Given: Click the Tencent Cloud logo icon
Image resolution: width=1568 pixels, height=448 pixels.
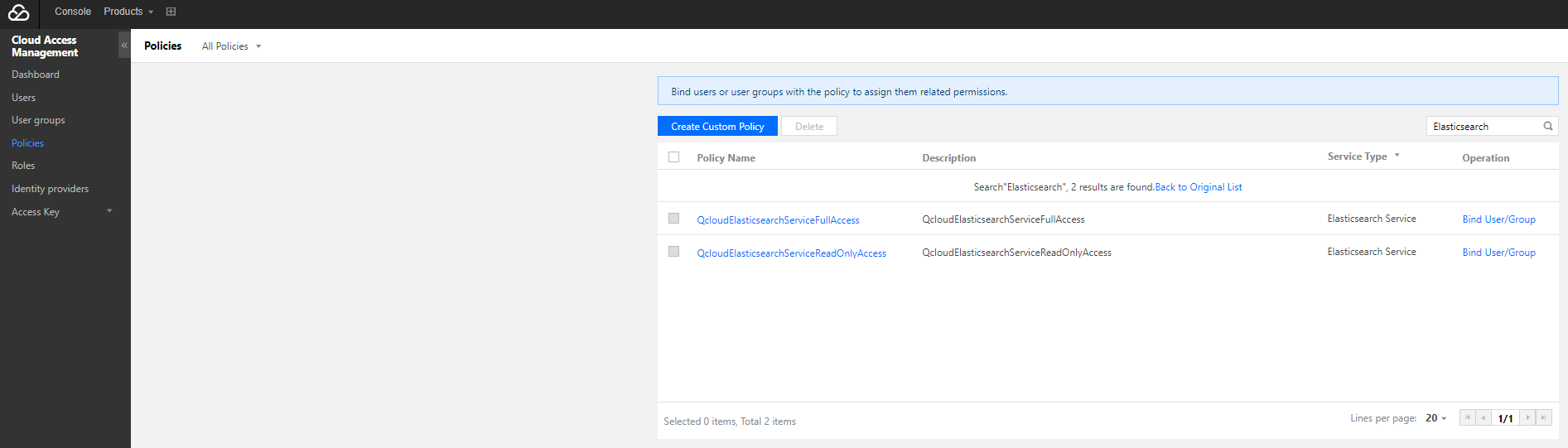Looking at the screenshot, I should [18, 12].
